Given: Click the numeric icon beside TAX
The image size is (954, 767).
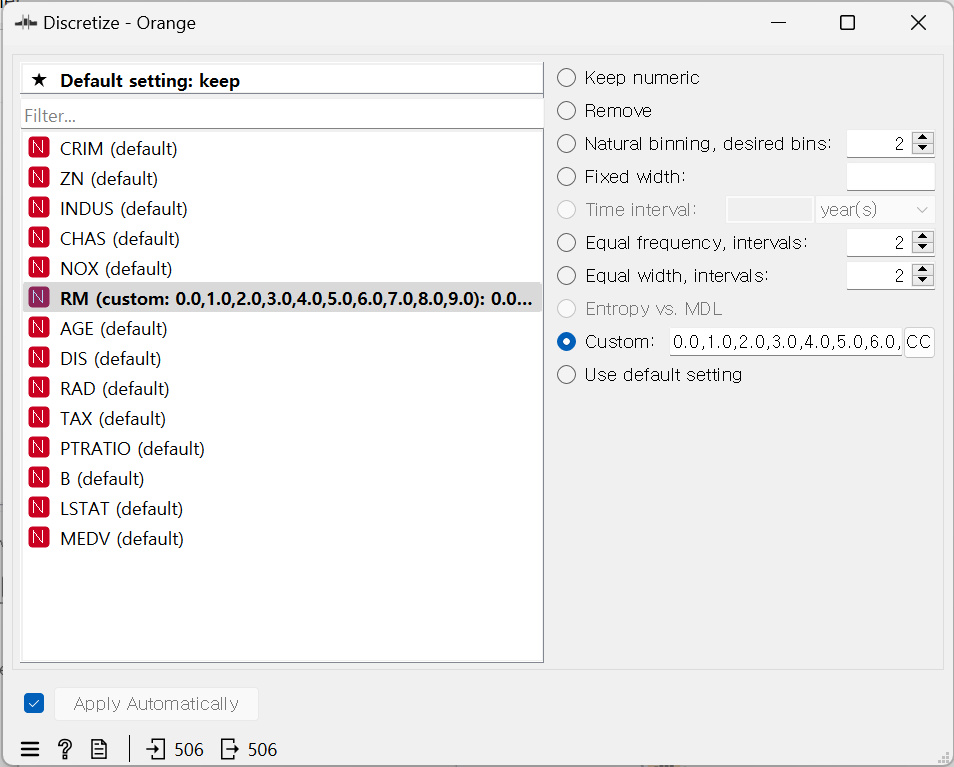Looking at the screenshot, I should (39, 418).
